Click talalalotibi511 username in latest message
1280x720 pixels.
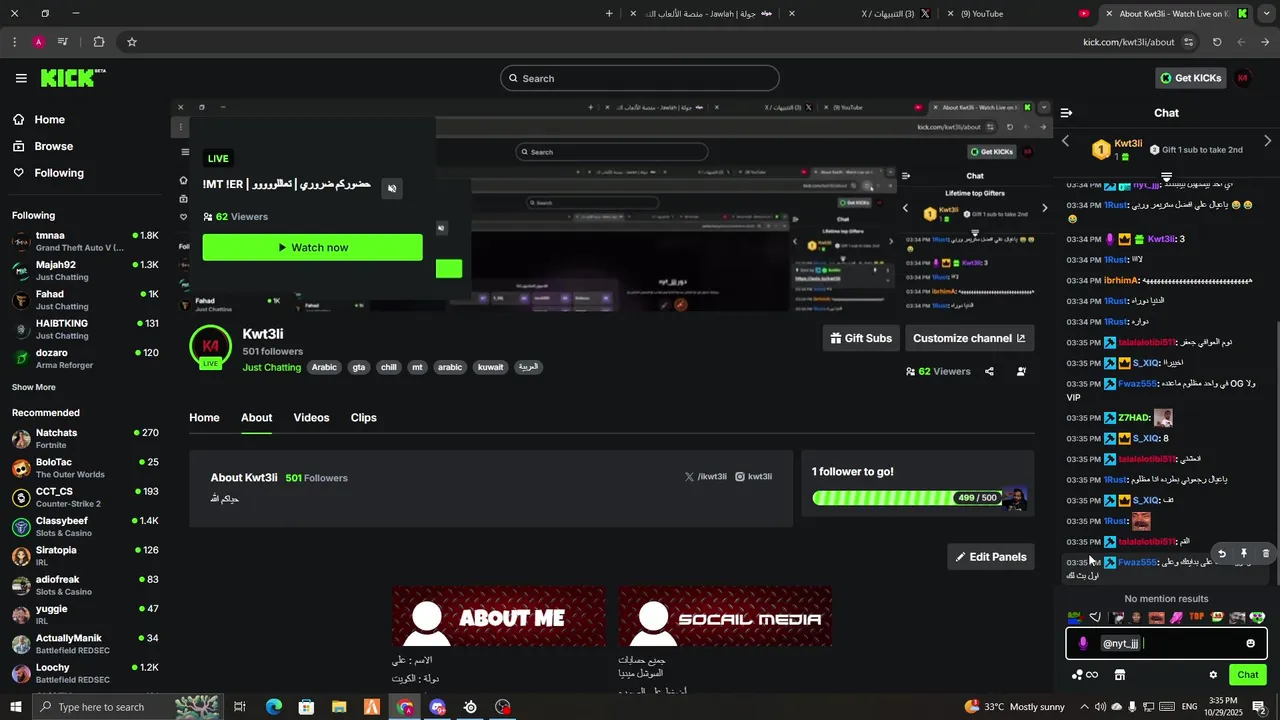pyautogui.click(x=1146, y=541)
